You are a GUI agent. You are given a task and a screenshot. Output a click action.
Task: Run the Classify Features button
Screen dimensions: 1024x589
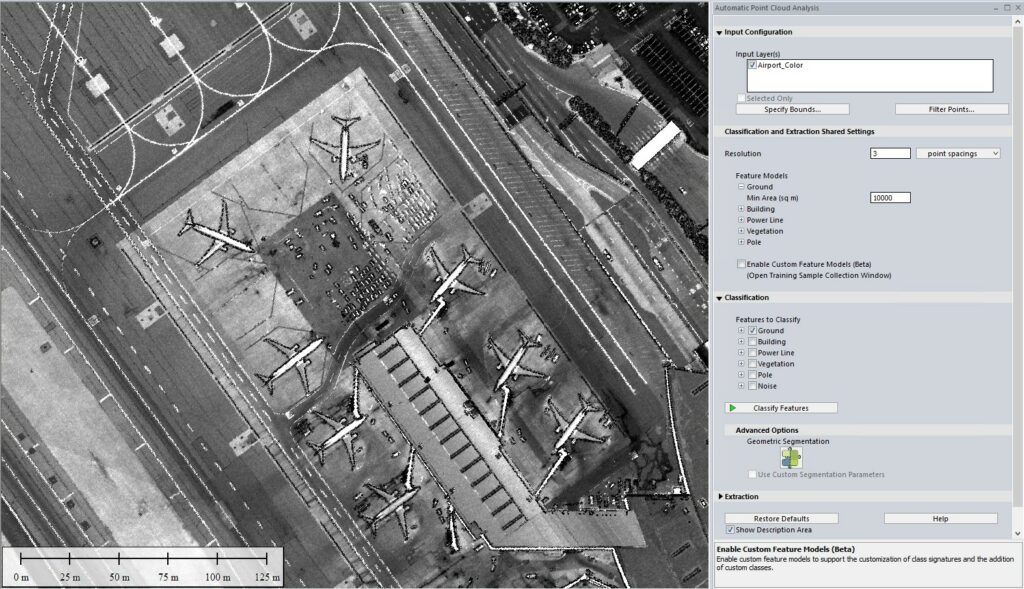point(781,408)
